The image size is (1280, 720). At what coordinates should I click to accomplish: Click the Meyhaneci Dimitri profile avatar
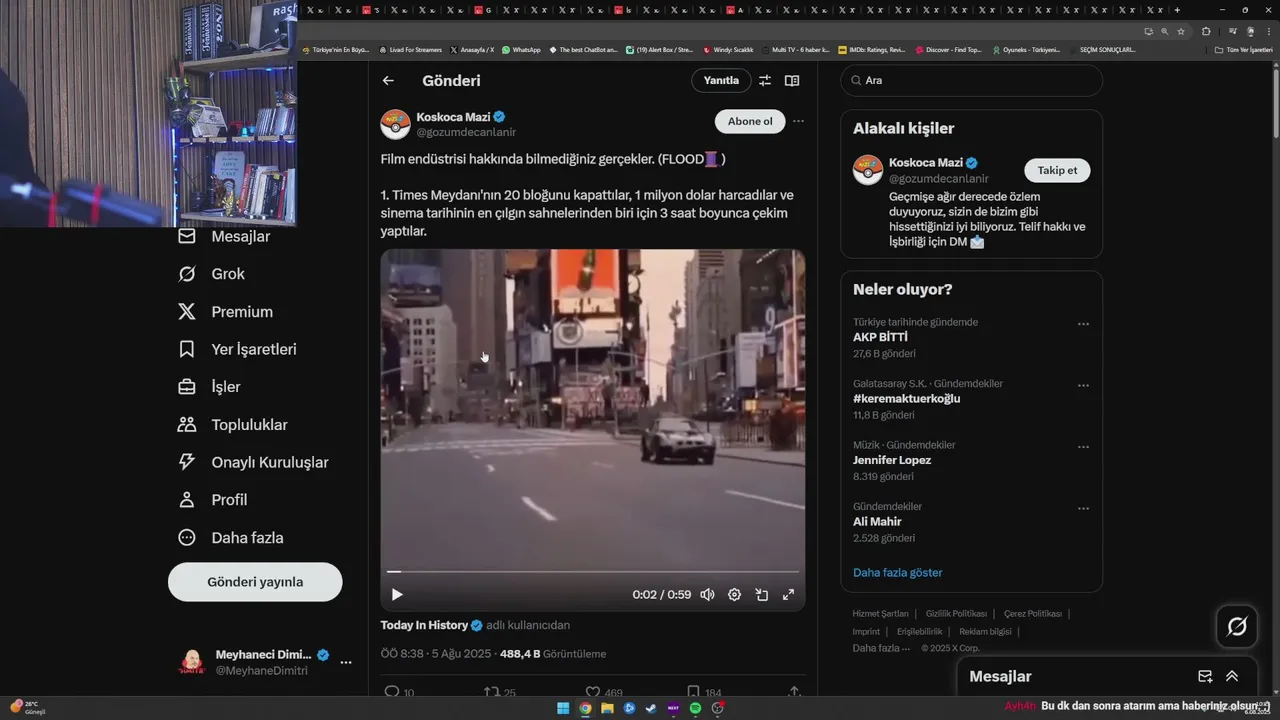point(191,662)
